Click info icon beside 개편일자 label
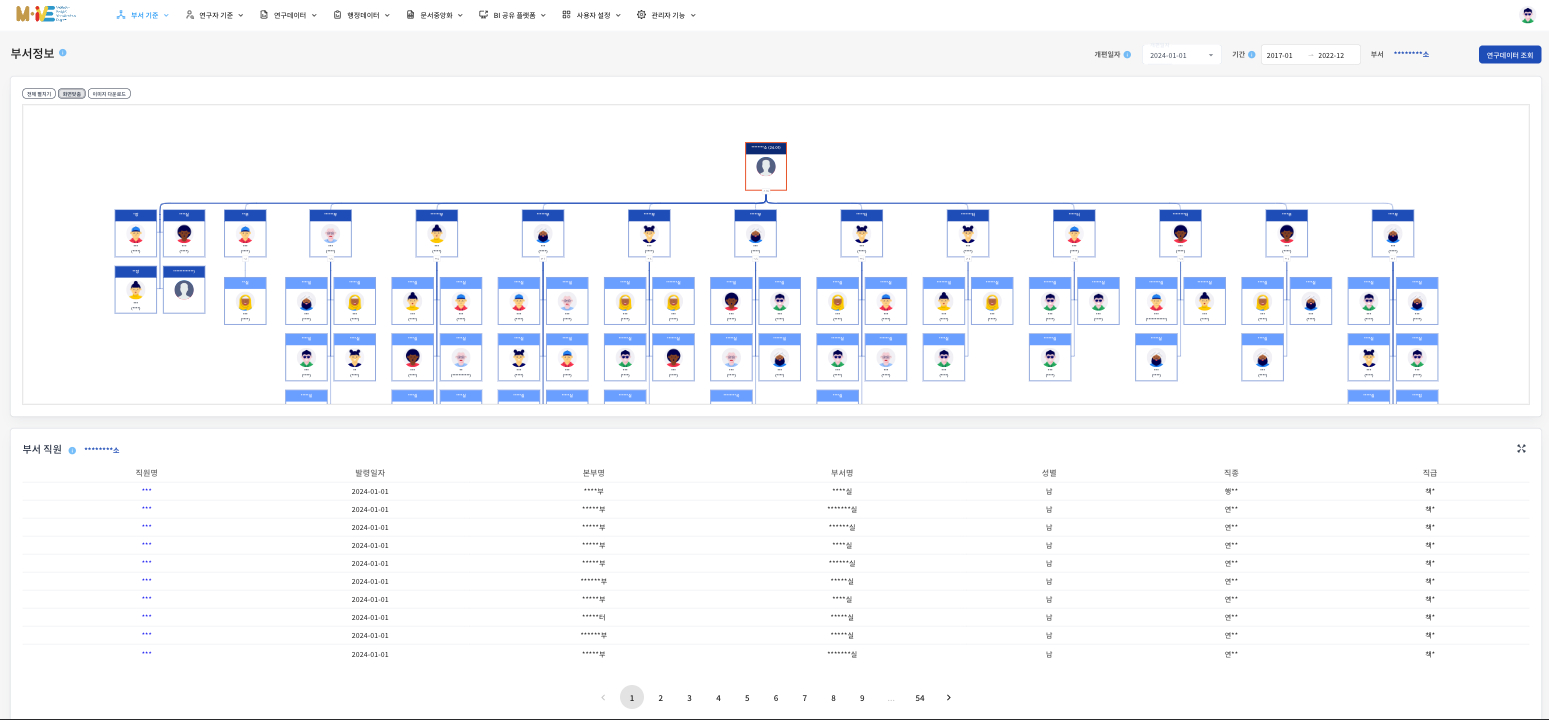Image resolution: width=1549 pixels, height=720 pixels. (1127, 55)
